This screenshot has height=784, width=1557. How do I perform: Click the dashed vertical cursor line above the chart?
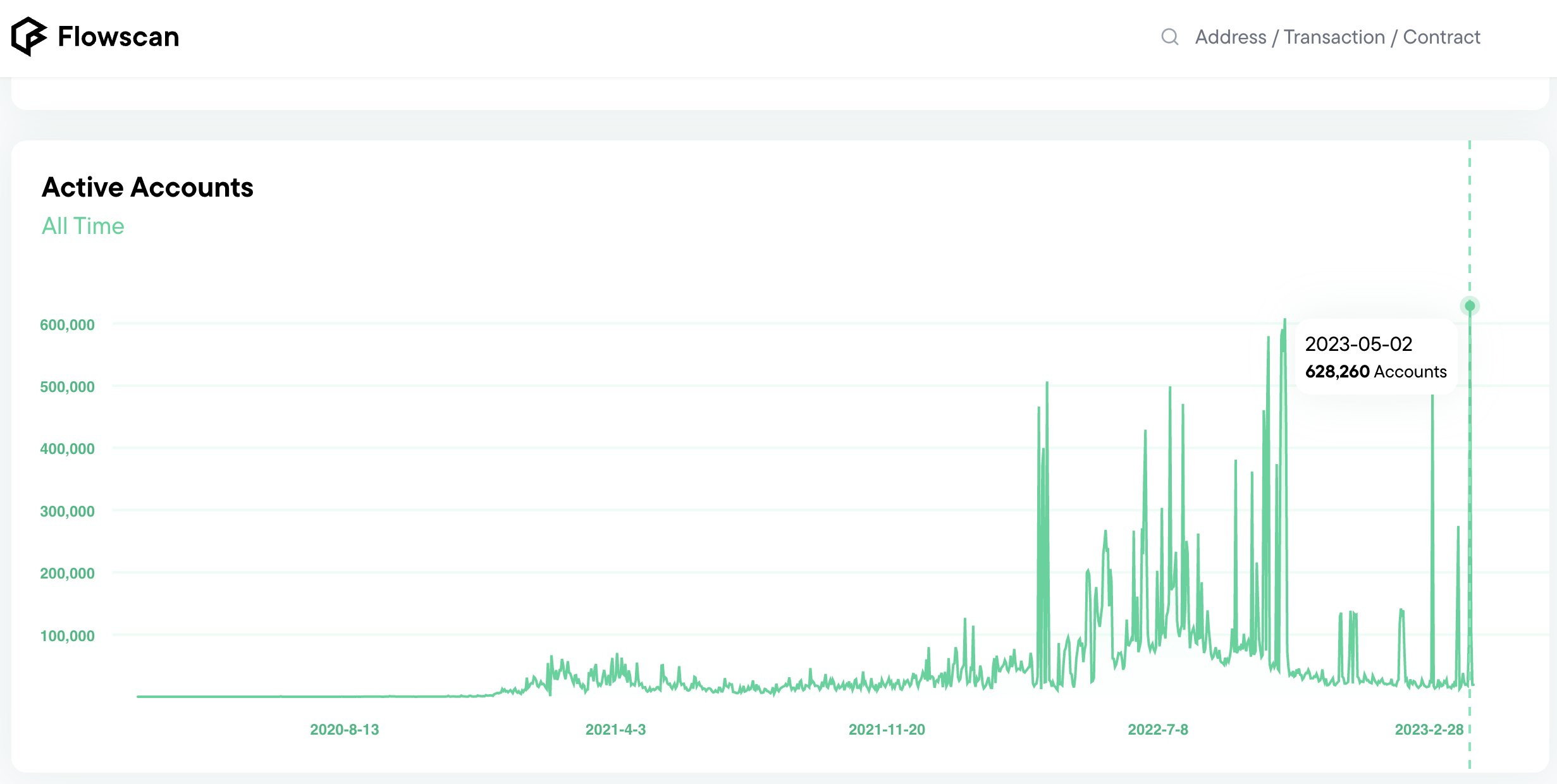point(1470,215)
